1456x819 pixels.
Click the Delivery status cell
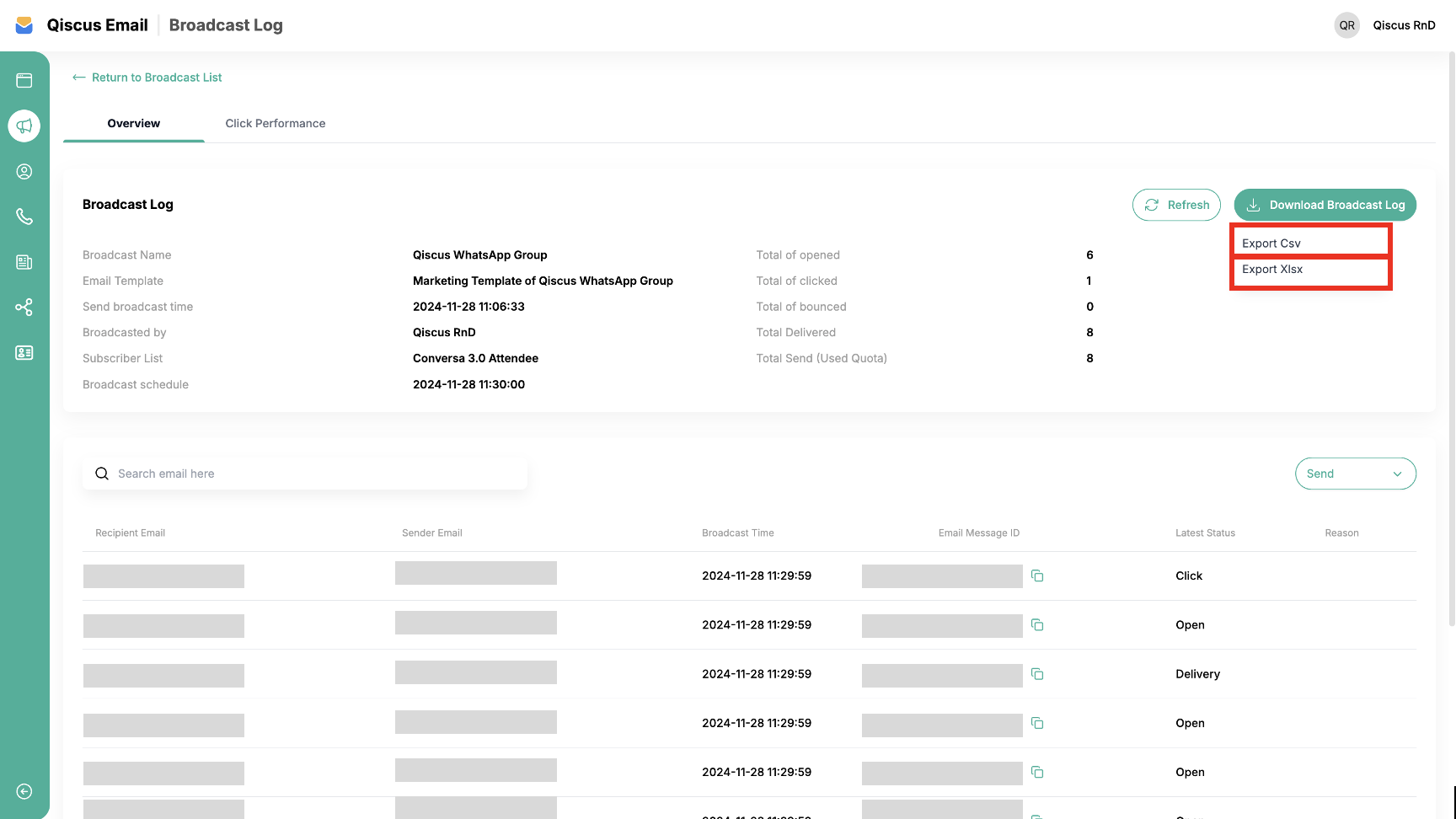point(1198,674)
